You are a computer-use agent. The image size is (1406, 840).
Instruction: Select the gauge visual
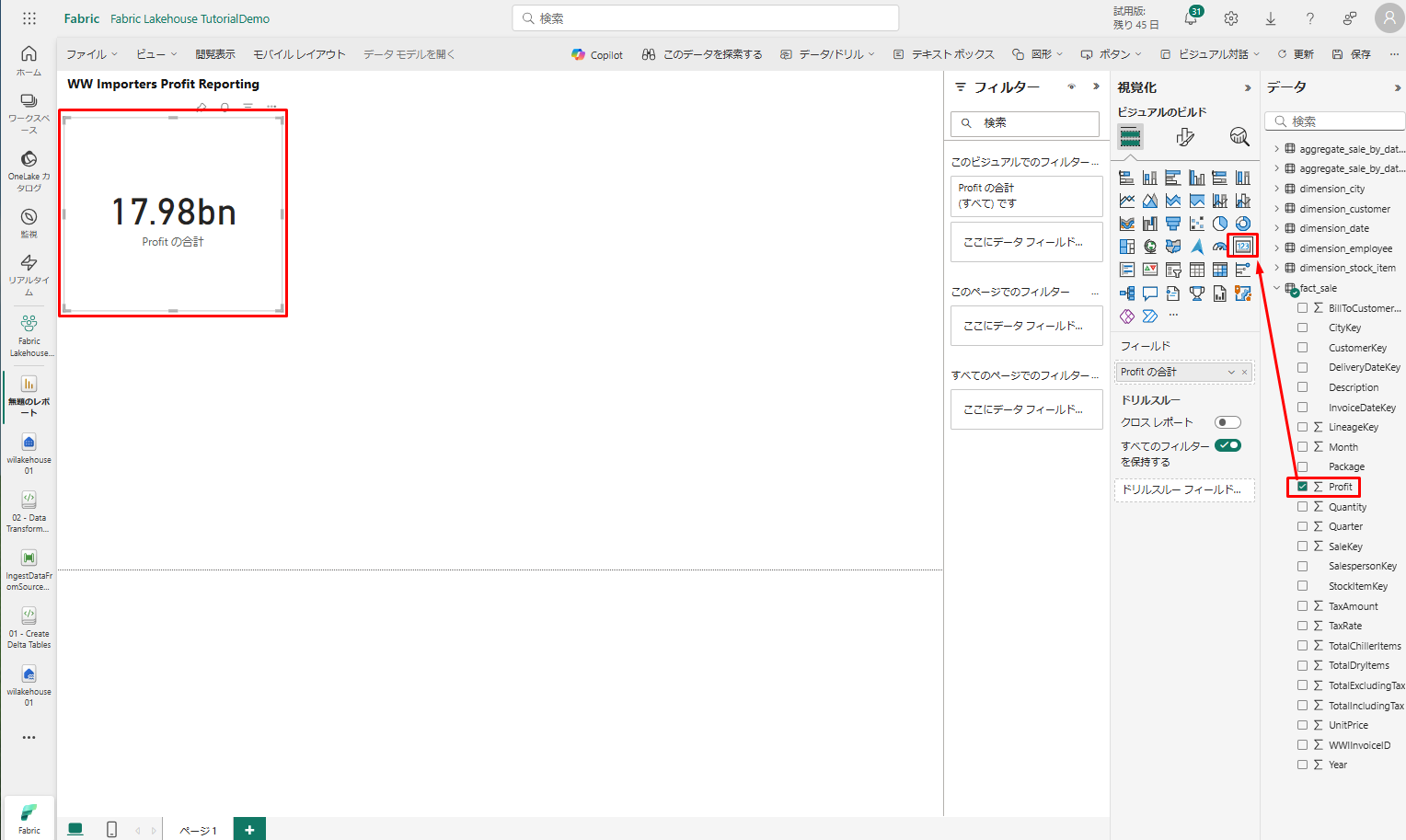(x=1219, y=247)
